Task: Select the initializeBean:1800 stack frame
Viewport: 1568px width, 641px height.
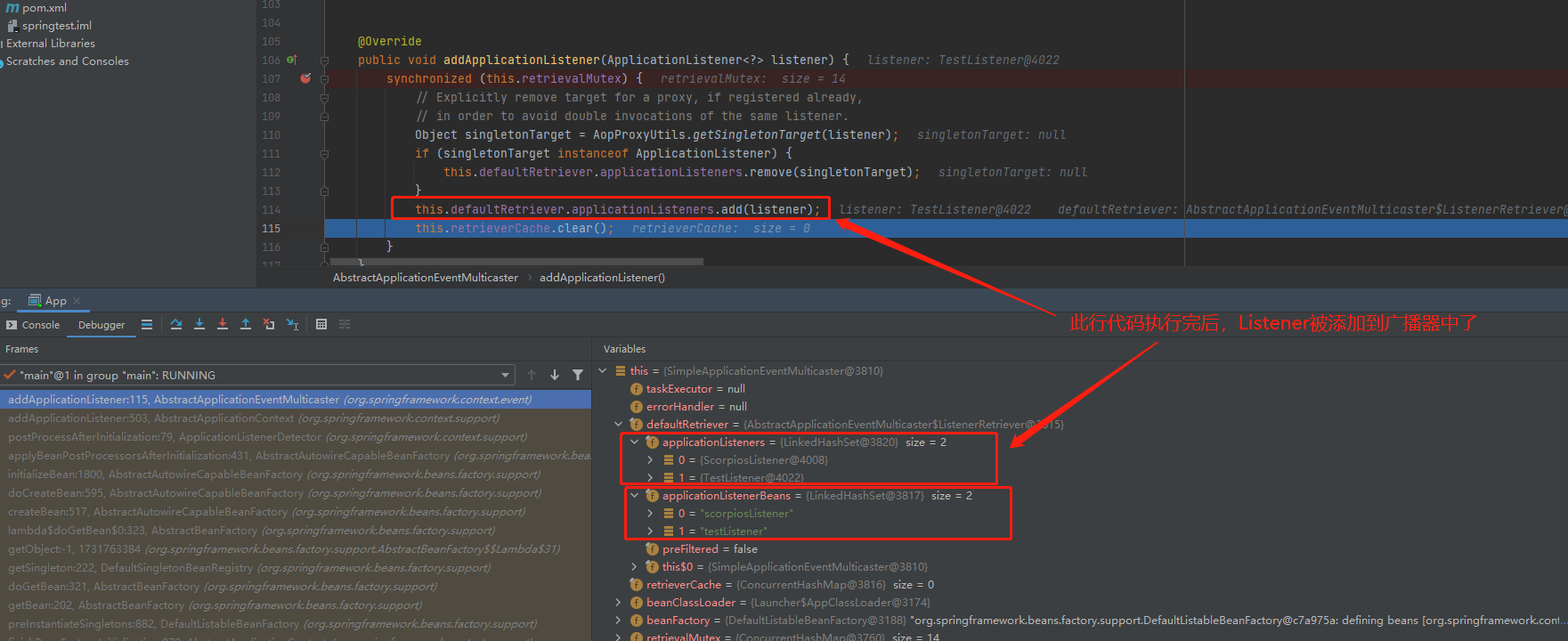Action: (x=296, y=475)
